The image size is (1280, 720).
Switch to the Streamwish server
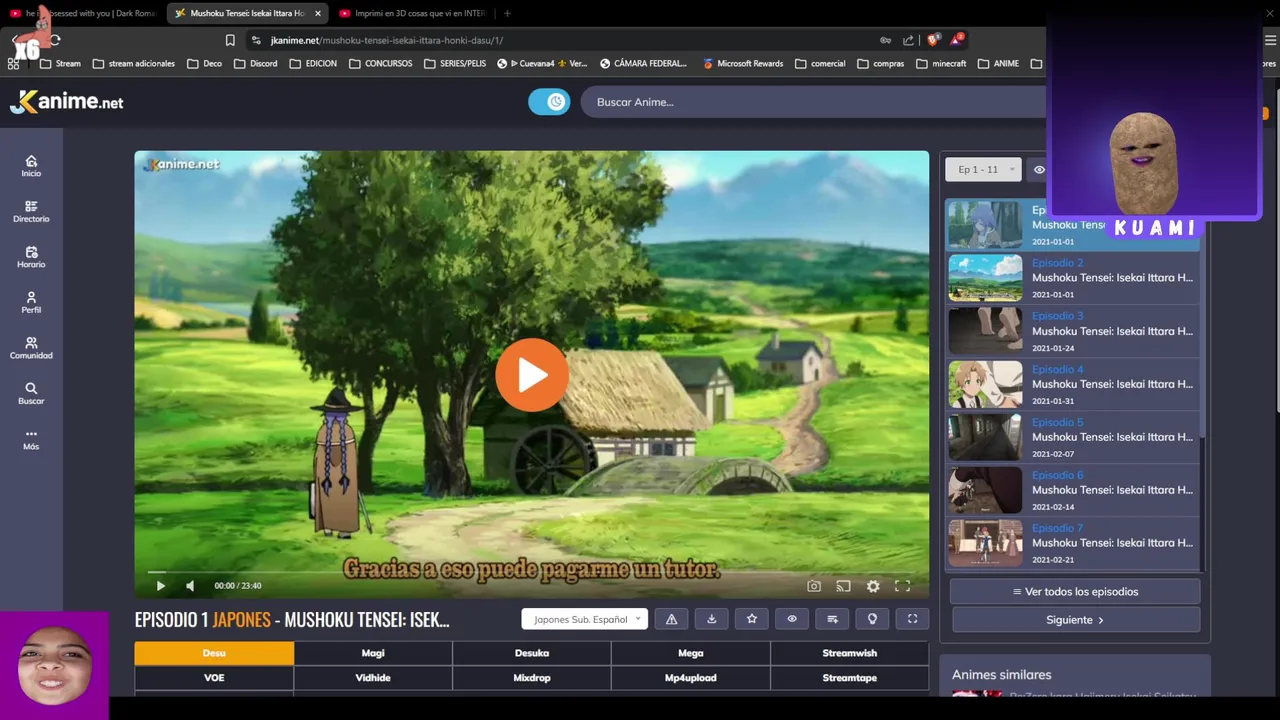point(850,653)
